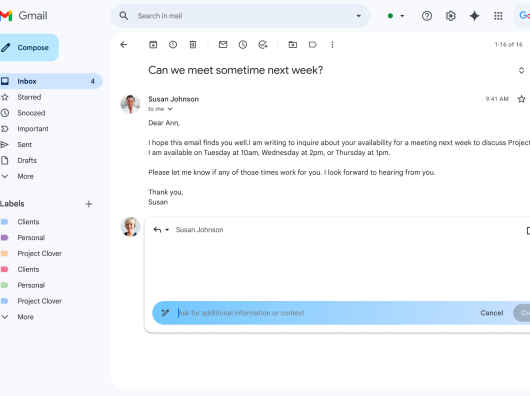Screen dimensions: 530x396
Task: Open the reply type dropdown arrow
Action: pyautogui.click(x=167, y=230)
